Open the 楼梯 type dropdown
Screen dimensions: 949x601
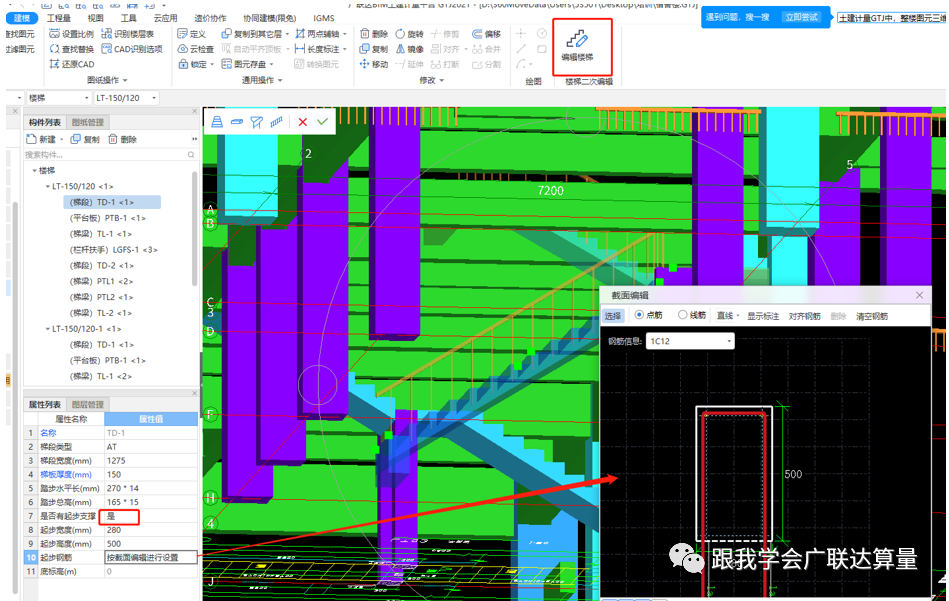58,98
